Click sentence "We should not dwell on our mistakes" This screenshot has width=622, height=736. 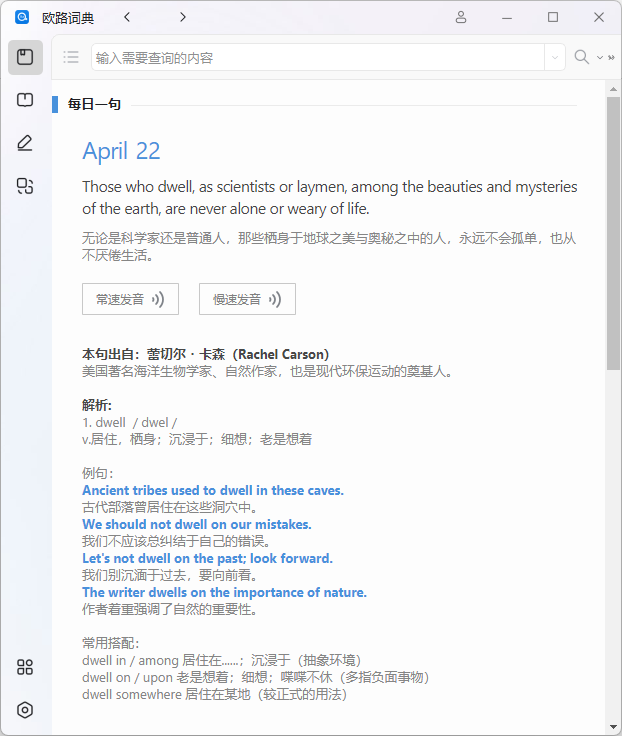(196, 524)
